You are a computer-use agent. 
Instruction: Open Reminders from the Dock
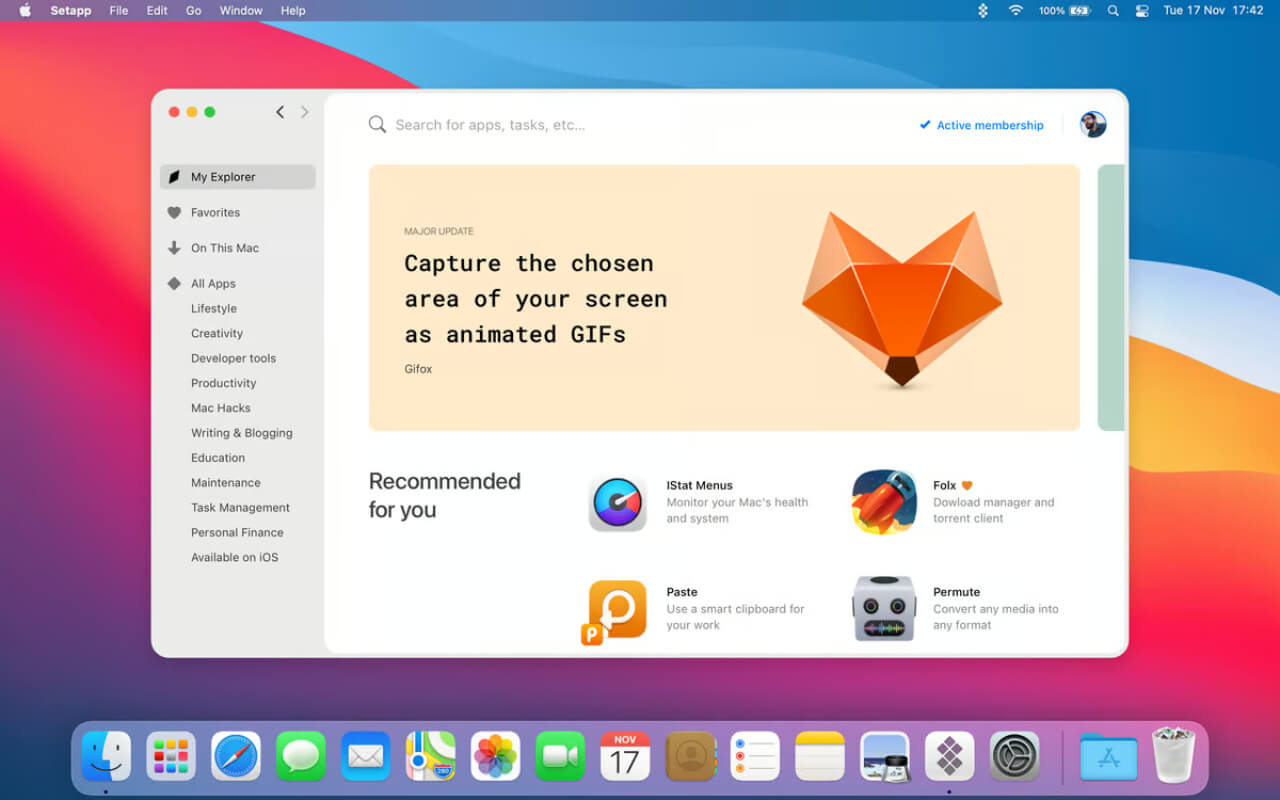755,756
